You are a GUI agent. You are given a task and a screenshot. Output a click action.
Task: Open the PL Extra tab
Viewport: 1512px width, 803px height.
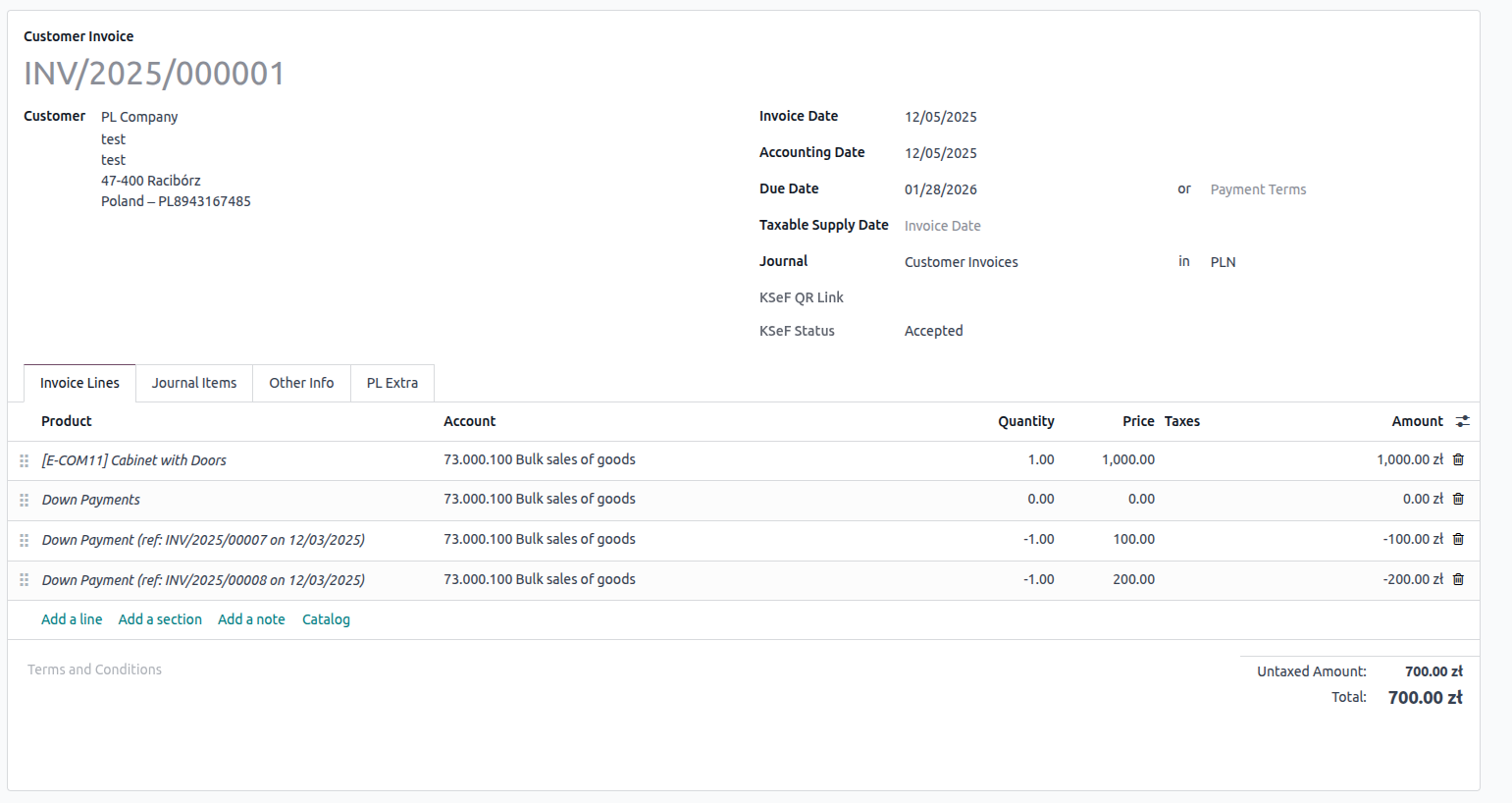391,383
